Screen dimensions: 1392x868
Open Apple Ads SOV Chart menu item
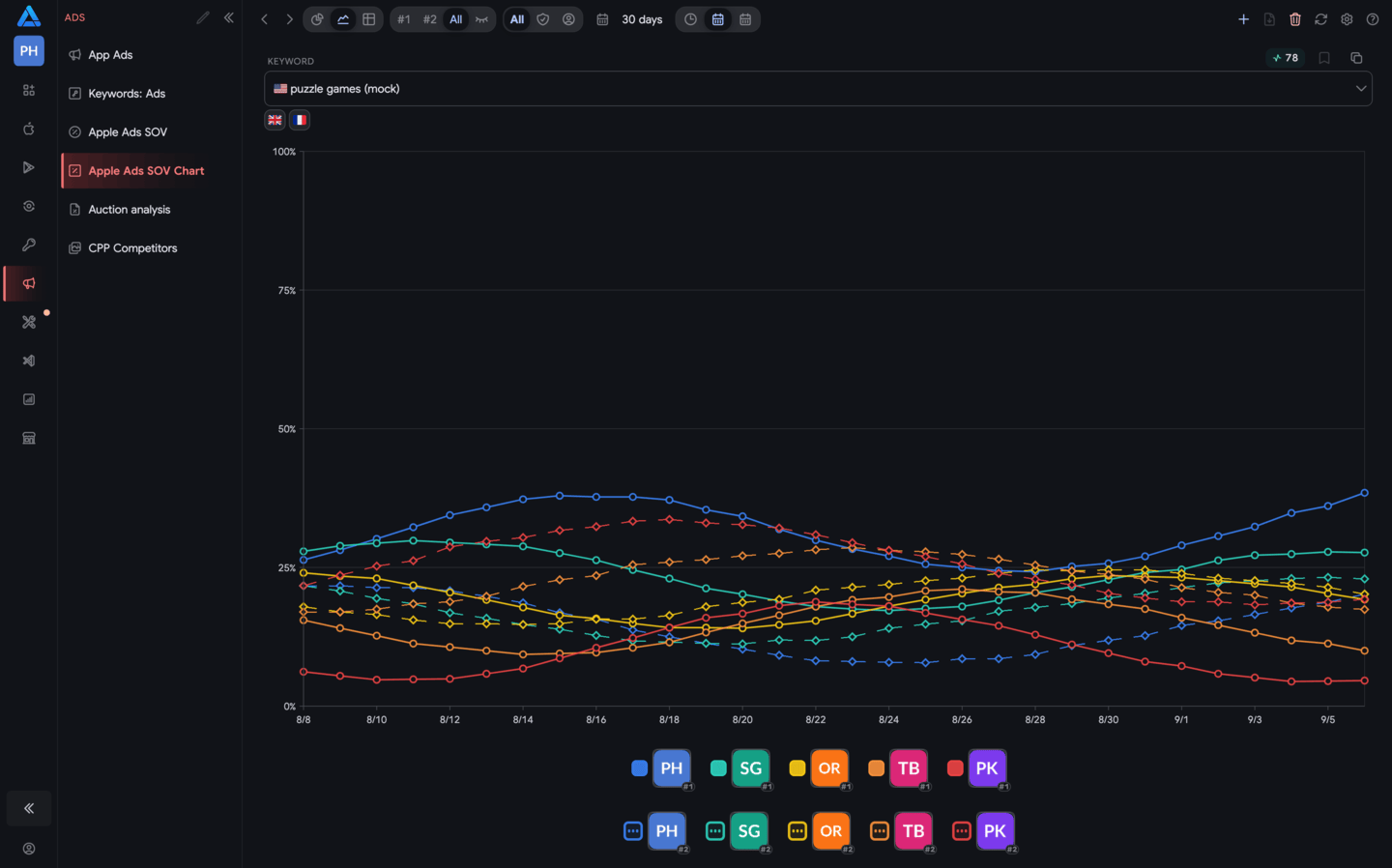click(x=150, y=171)
